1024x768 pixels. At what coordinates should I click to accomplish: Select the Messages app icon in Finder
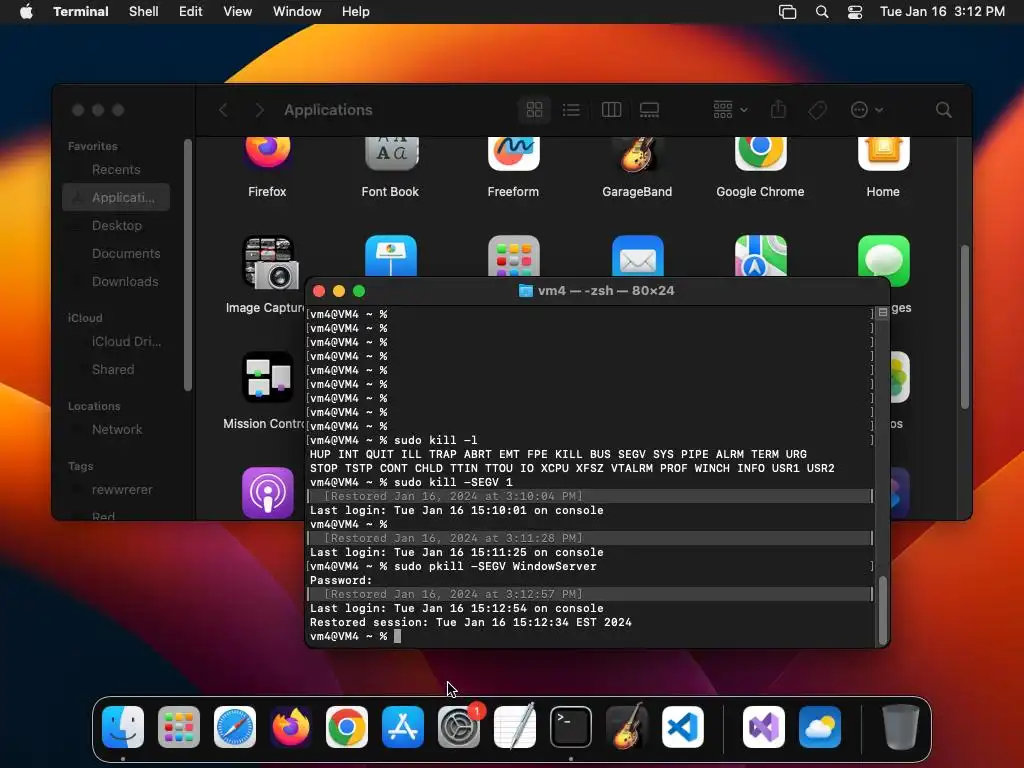click(x=884, y=261)
